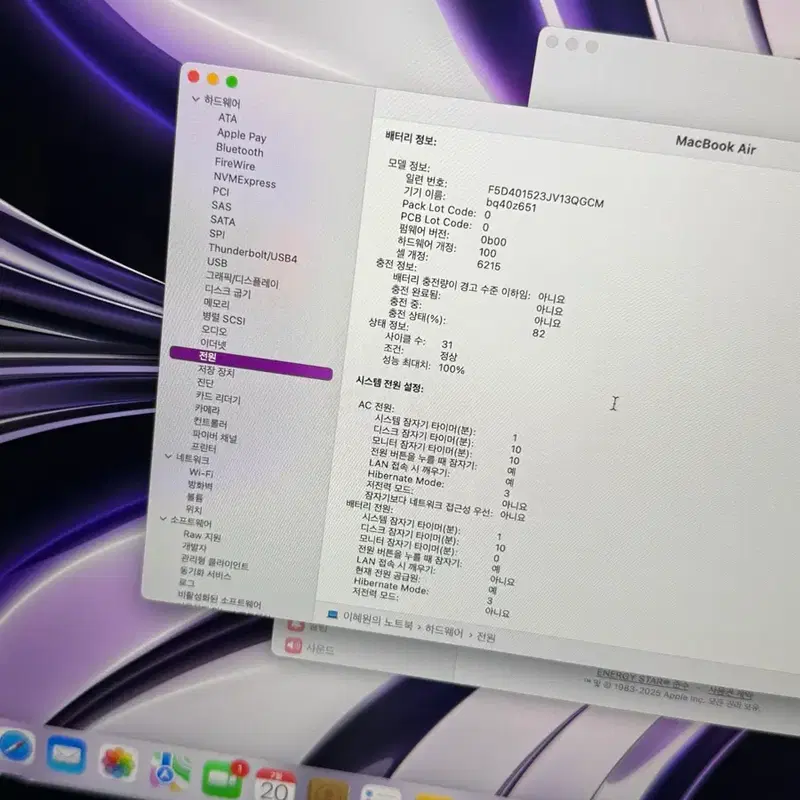Select 관리형 클라이언트 in the sidebar
Screen dimensions: 800x800
215,563
